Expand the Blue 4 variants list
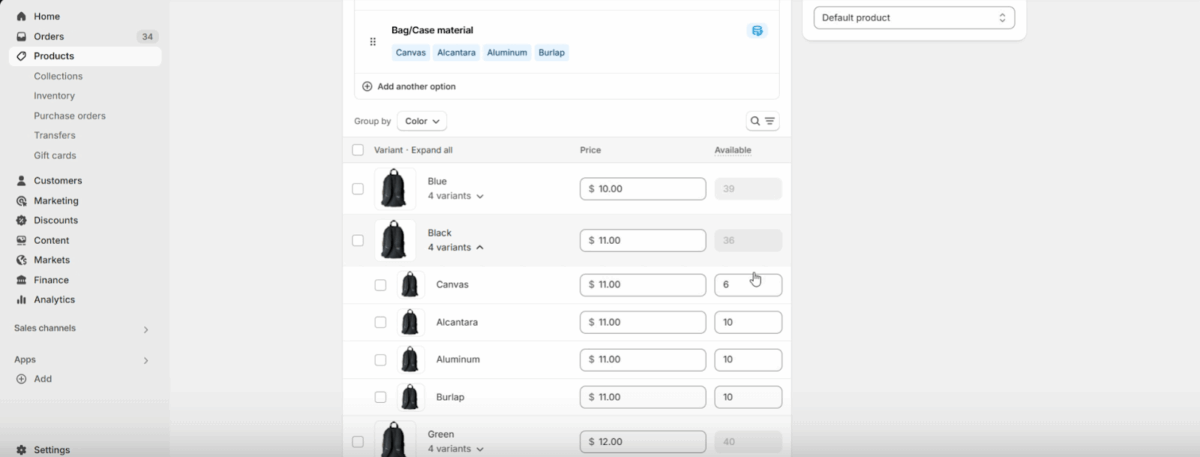 455,196
